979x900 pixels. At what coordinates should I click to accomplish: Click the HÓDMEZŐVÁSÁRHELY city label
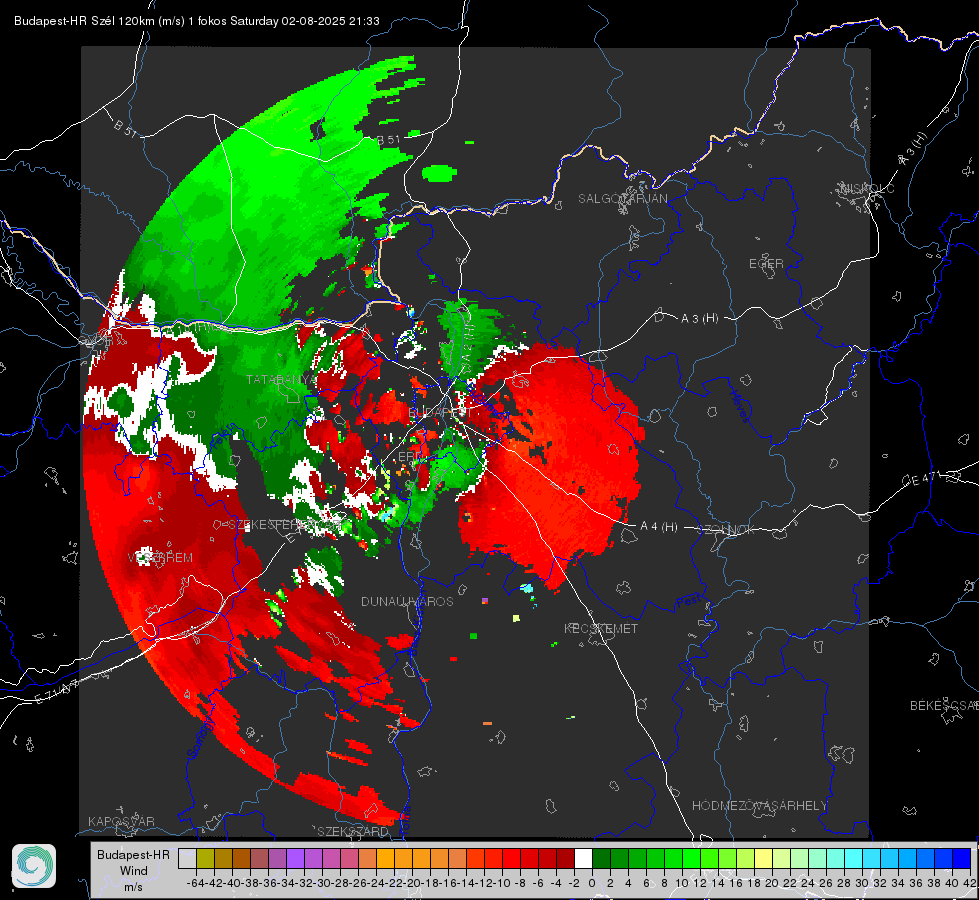click(x=759, y=806)
